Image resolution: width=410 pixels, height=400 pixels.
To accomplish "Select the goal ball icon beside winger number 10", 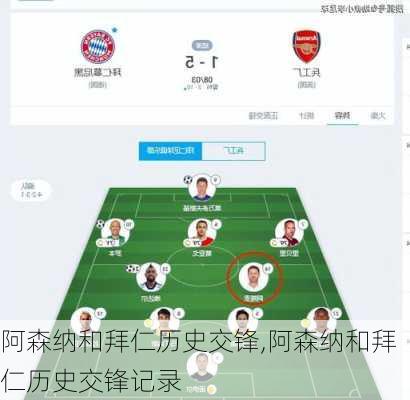I will [101, 224].
